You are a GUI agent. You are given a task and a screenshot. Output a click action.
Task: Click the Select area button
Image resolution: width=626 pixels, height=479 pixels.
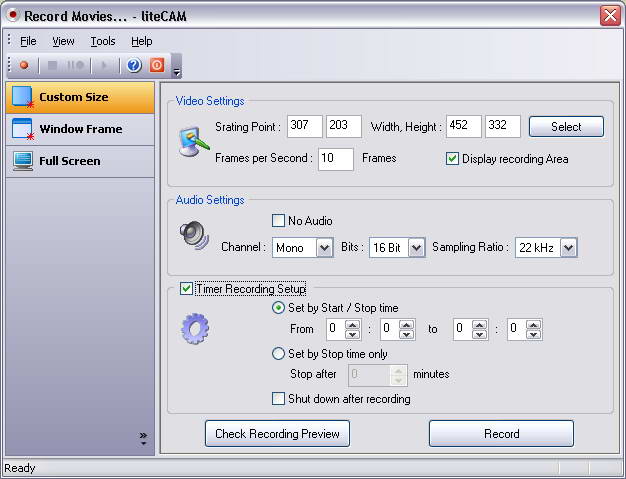tap(566, 127)
